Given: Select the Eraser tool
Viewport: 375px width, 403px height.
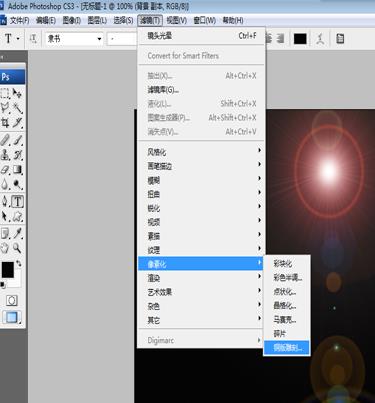Looking at the screenshot, I should click(x=5, y=169).
